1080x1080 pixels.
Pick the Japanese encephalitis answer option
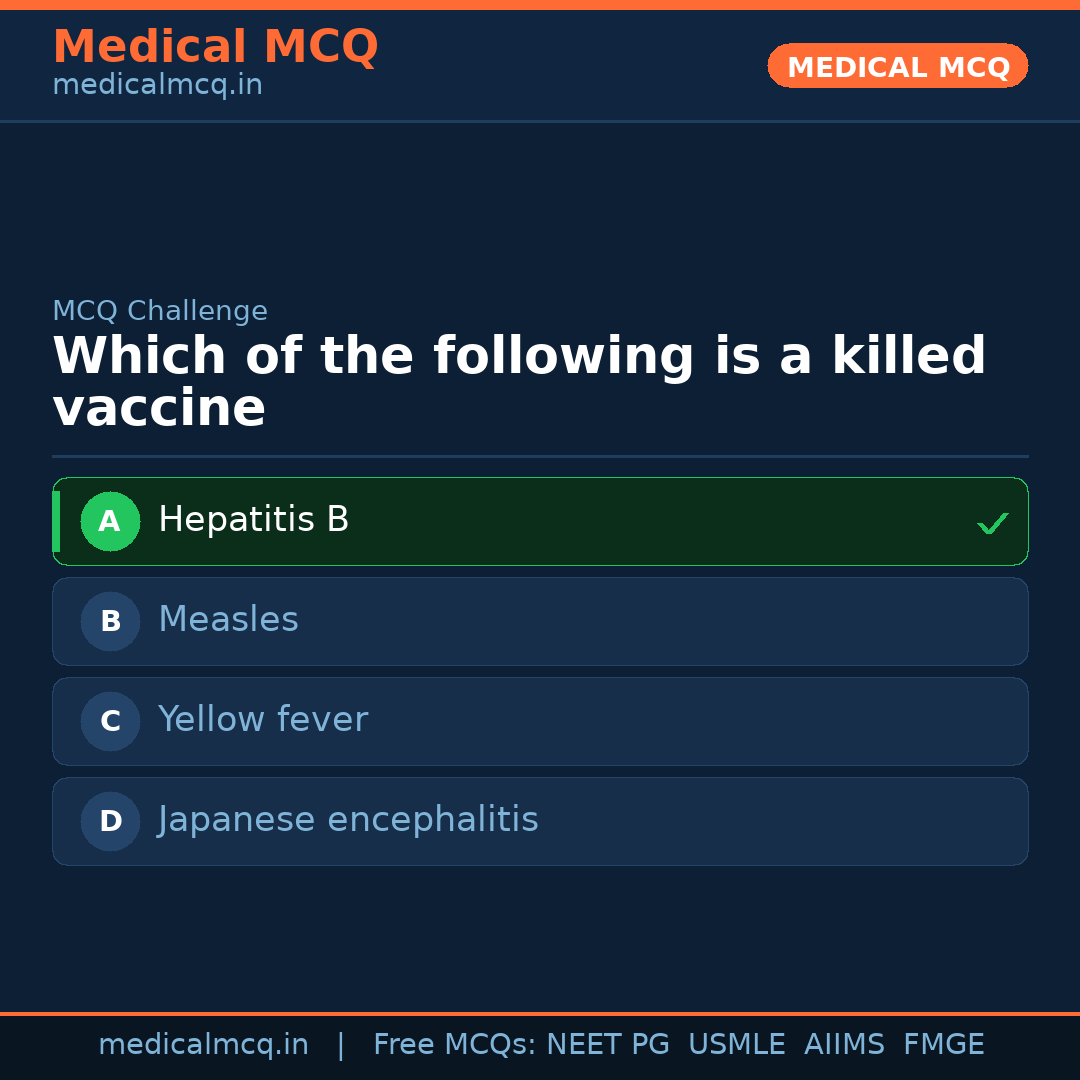click(x=348, y=820)
